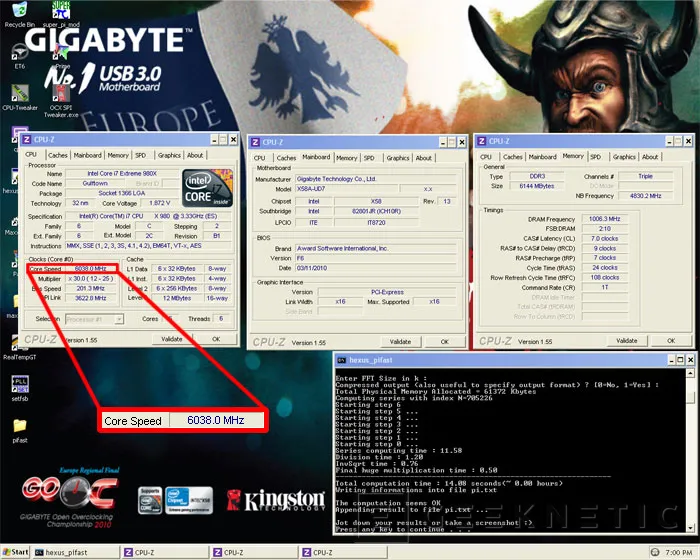Select hexus_pifast on the taskbar
The height and width of the screenshot is (560, 700).
click(x=76, y=552)
